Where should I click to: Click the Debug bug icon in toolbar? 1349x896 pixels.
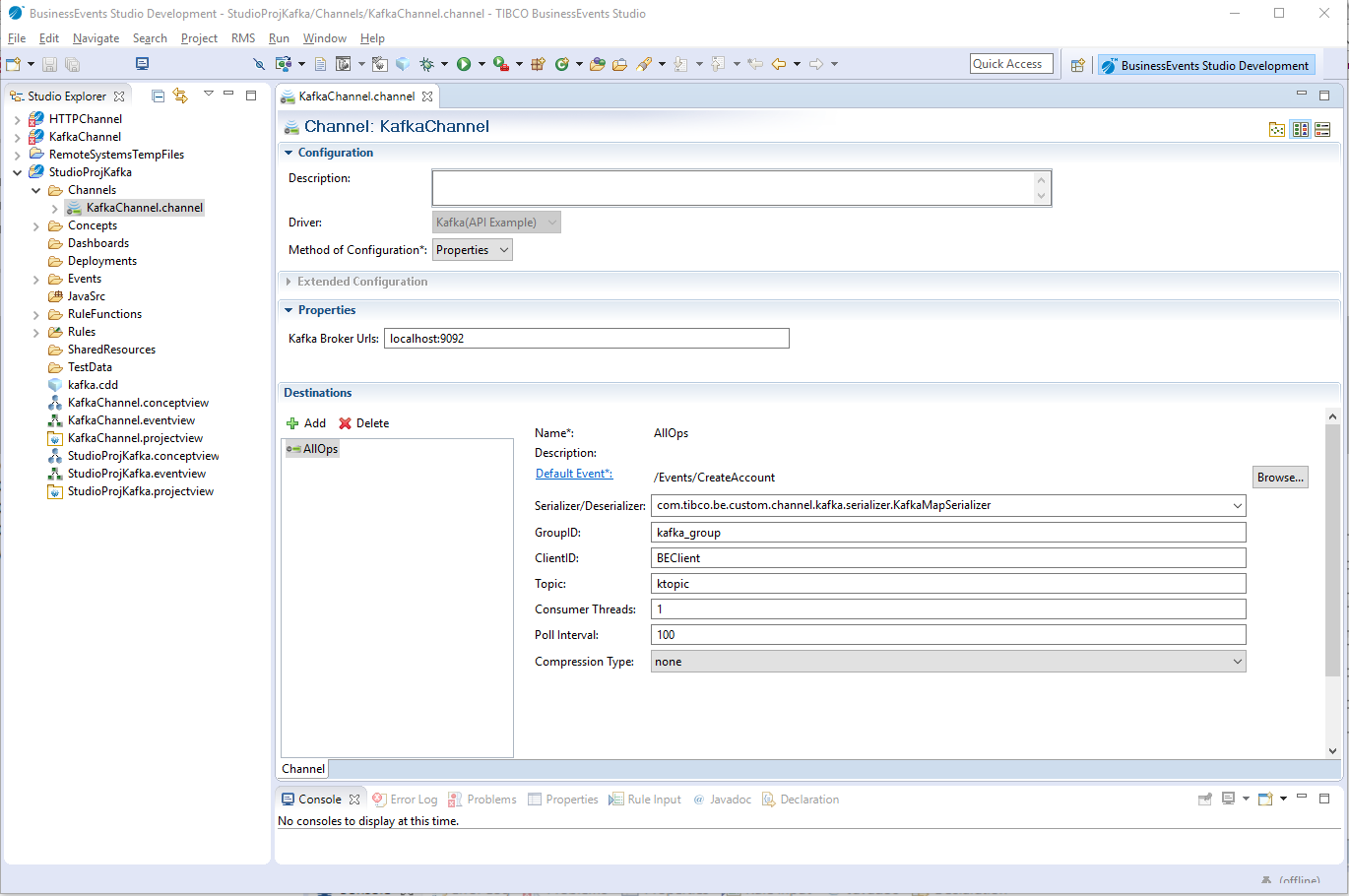point(426,64)
